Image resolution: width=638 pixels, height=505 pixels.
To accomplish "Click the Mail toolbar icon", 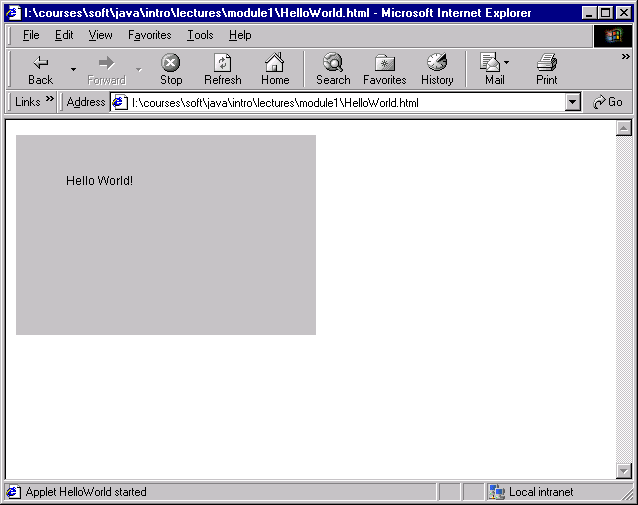I will click(x=491, y=69).
